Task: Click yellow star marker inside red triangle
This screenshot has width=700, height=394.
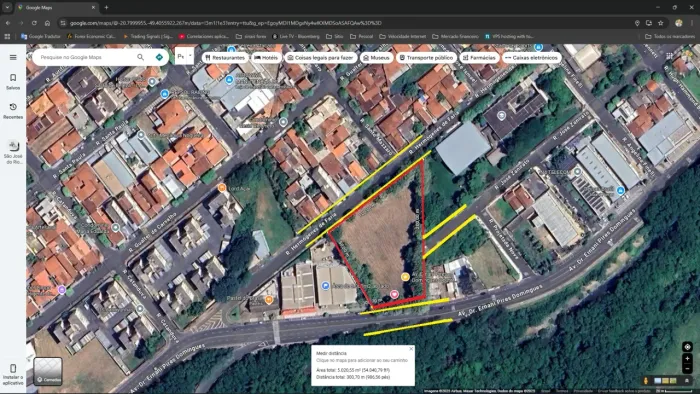Action: coord(405,277)
